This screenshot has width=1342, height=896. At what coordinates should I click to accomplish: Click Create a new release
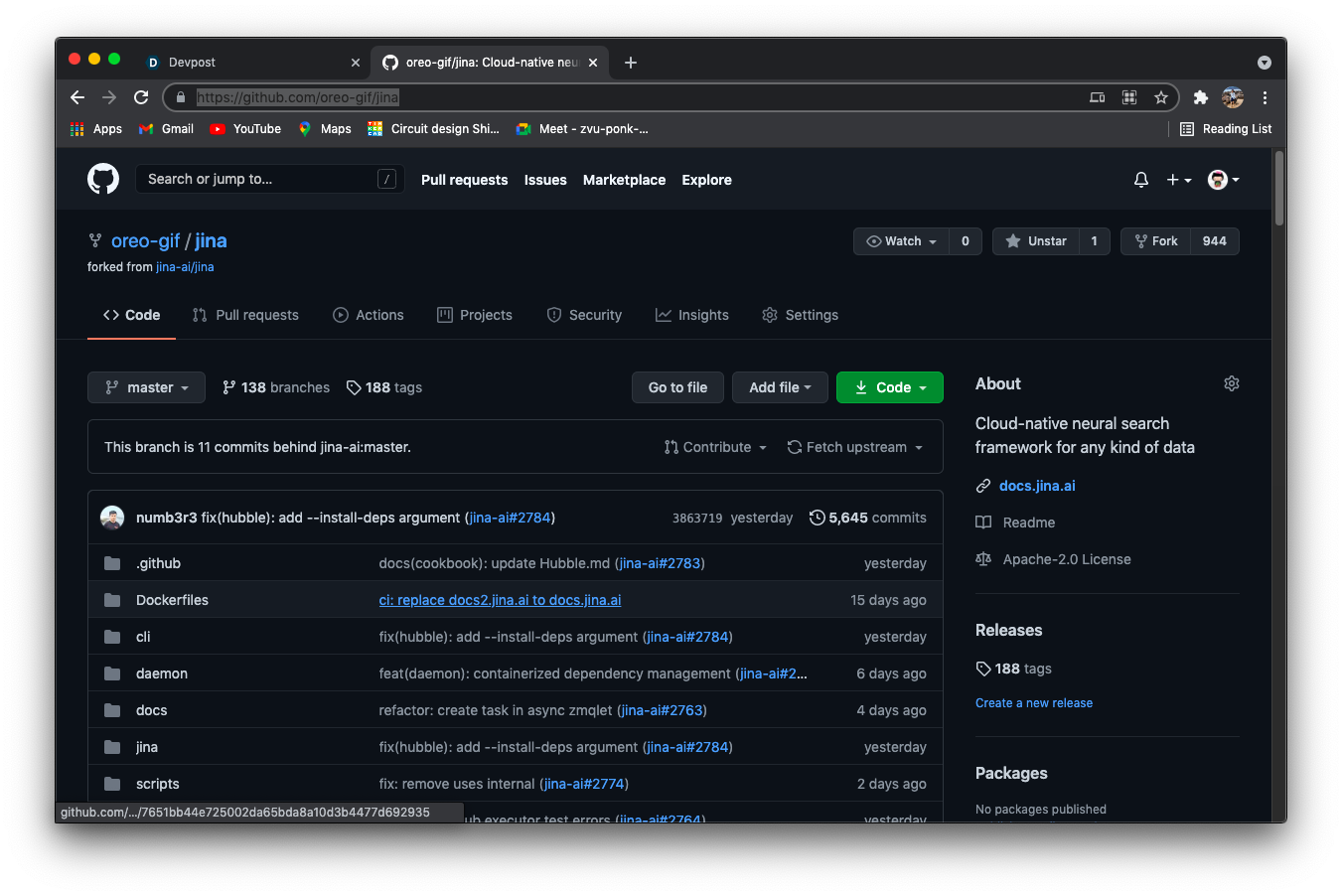pyautogui.click(x=1034, y=703)
